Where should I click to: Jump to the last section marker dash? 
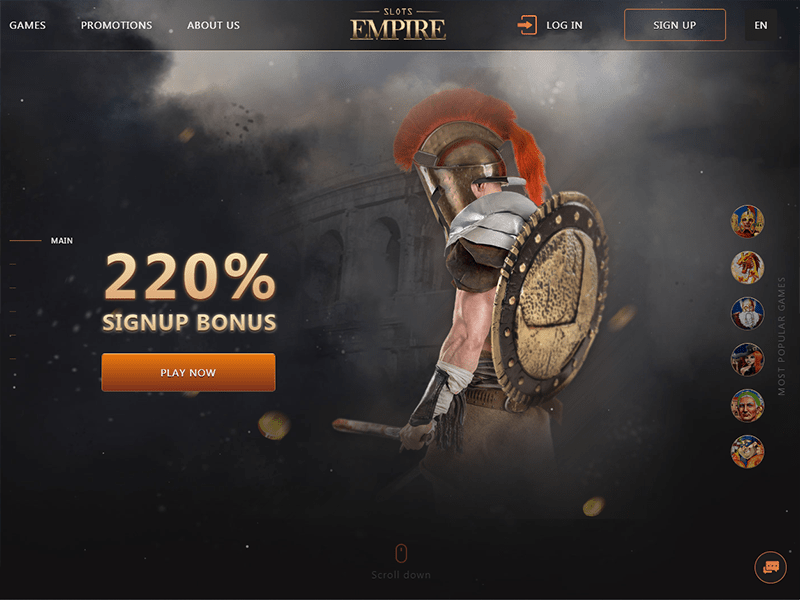[x=13, y=359]
